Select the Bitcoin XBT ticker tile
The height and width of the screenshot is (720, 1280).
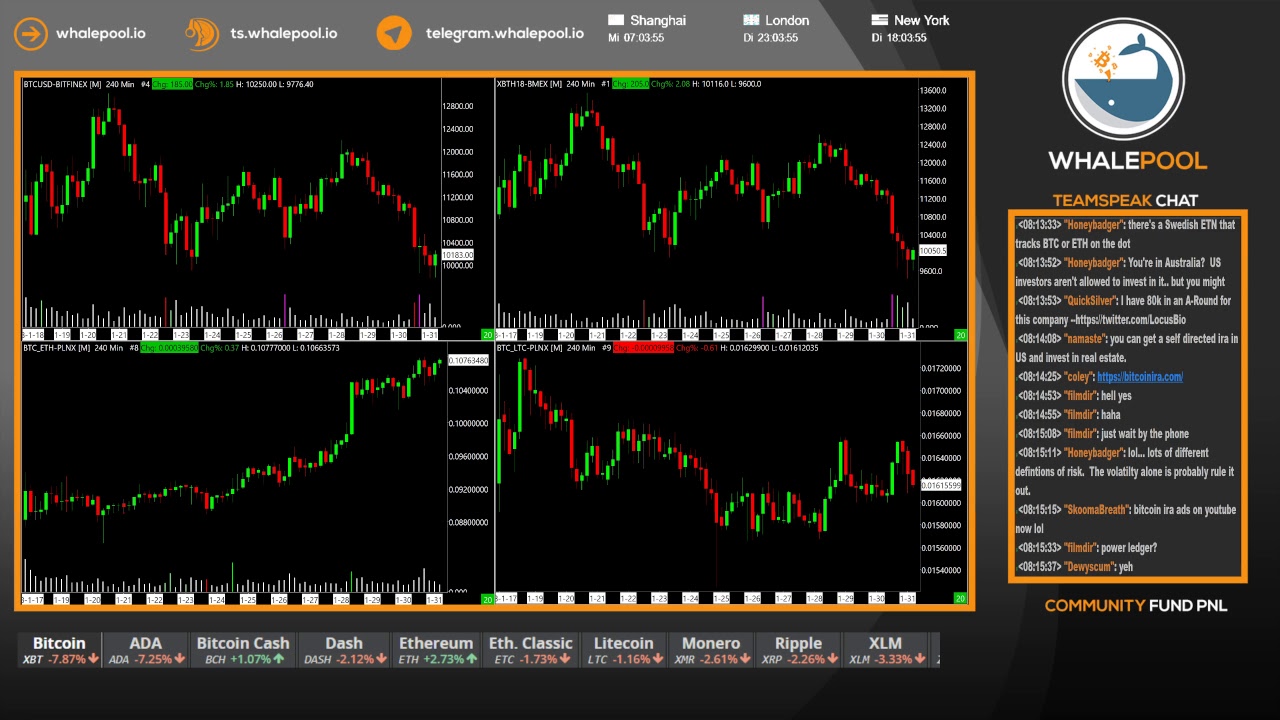(x=60, y=650)
